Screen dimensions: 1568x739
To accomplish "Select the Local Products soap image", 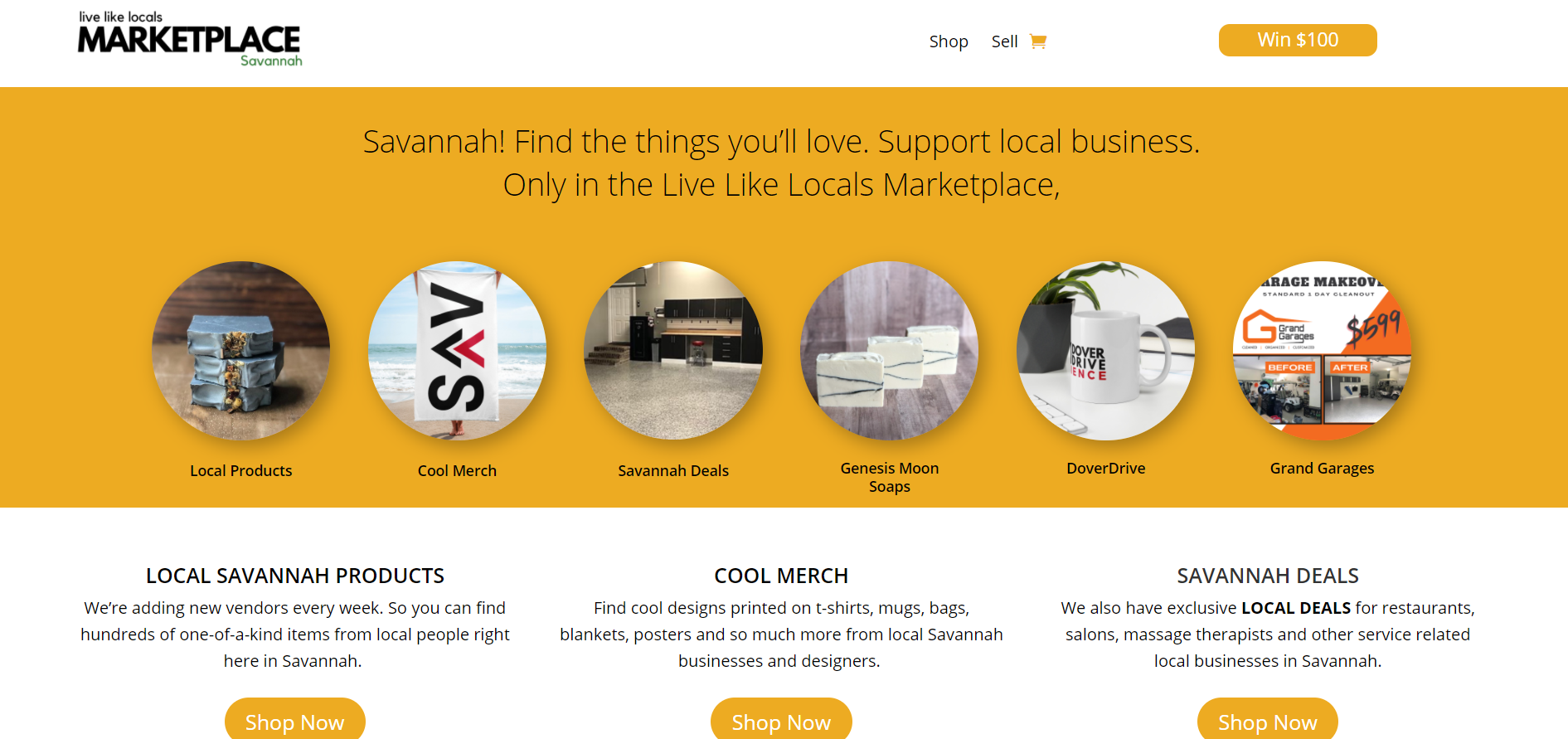I will coord(241,351).
